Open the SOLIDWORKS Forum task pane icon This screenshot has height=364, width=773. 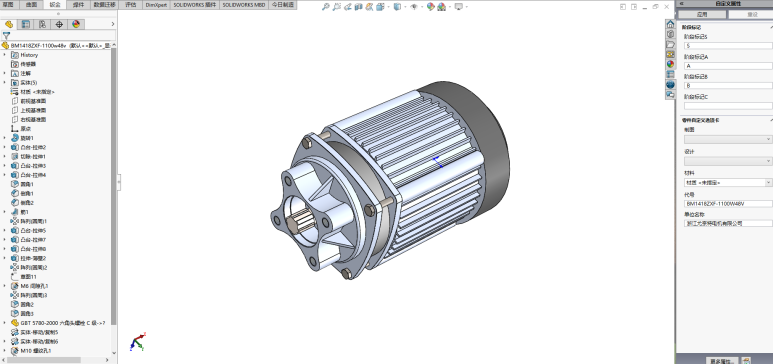point(670,95)
